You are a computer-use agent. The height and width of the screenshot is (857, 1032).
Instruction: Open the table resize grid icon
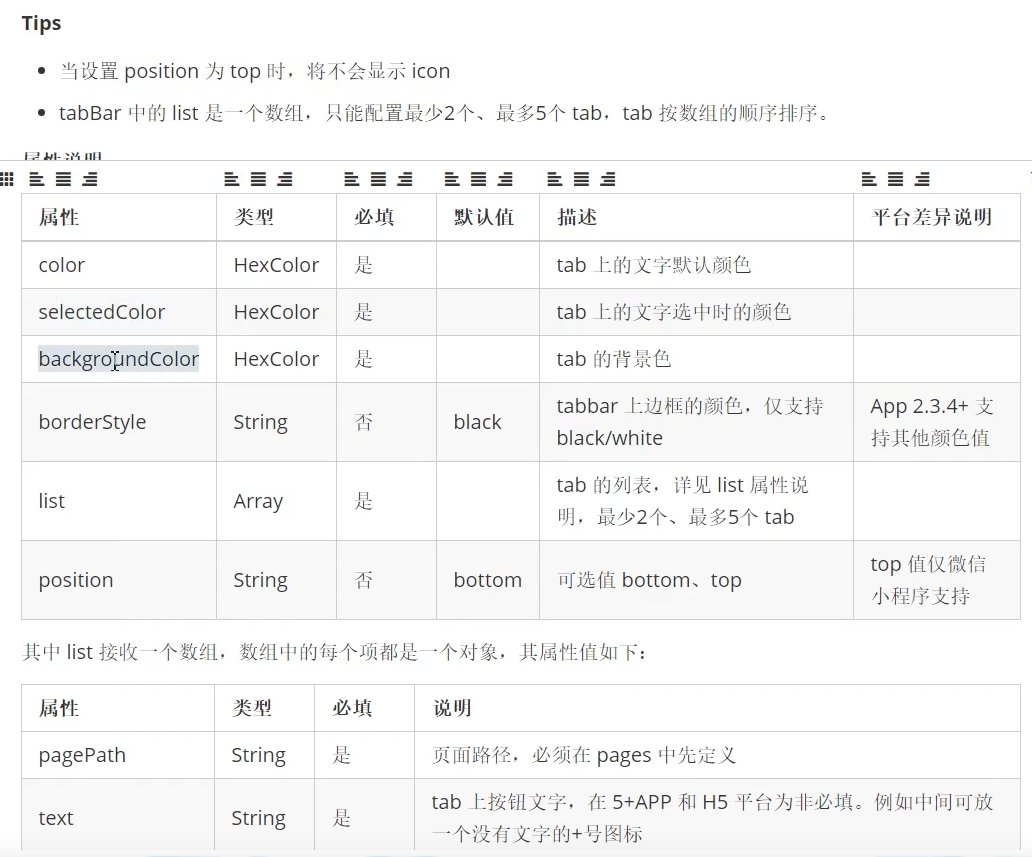7,179
